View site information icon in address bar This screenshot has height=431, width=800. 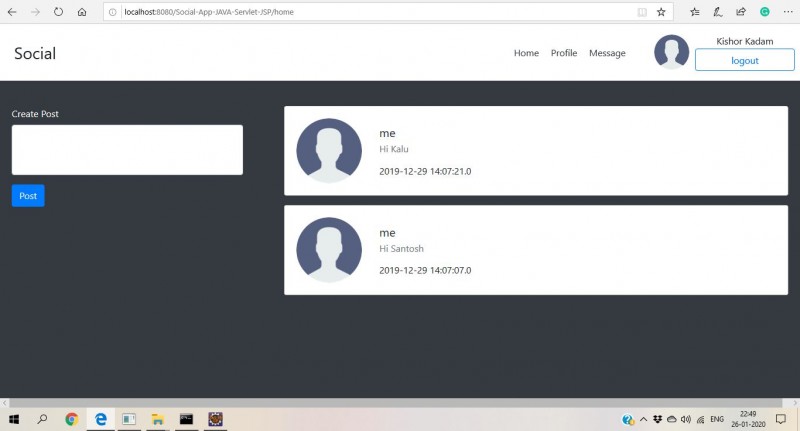[x=113, y=12]
